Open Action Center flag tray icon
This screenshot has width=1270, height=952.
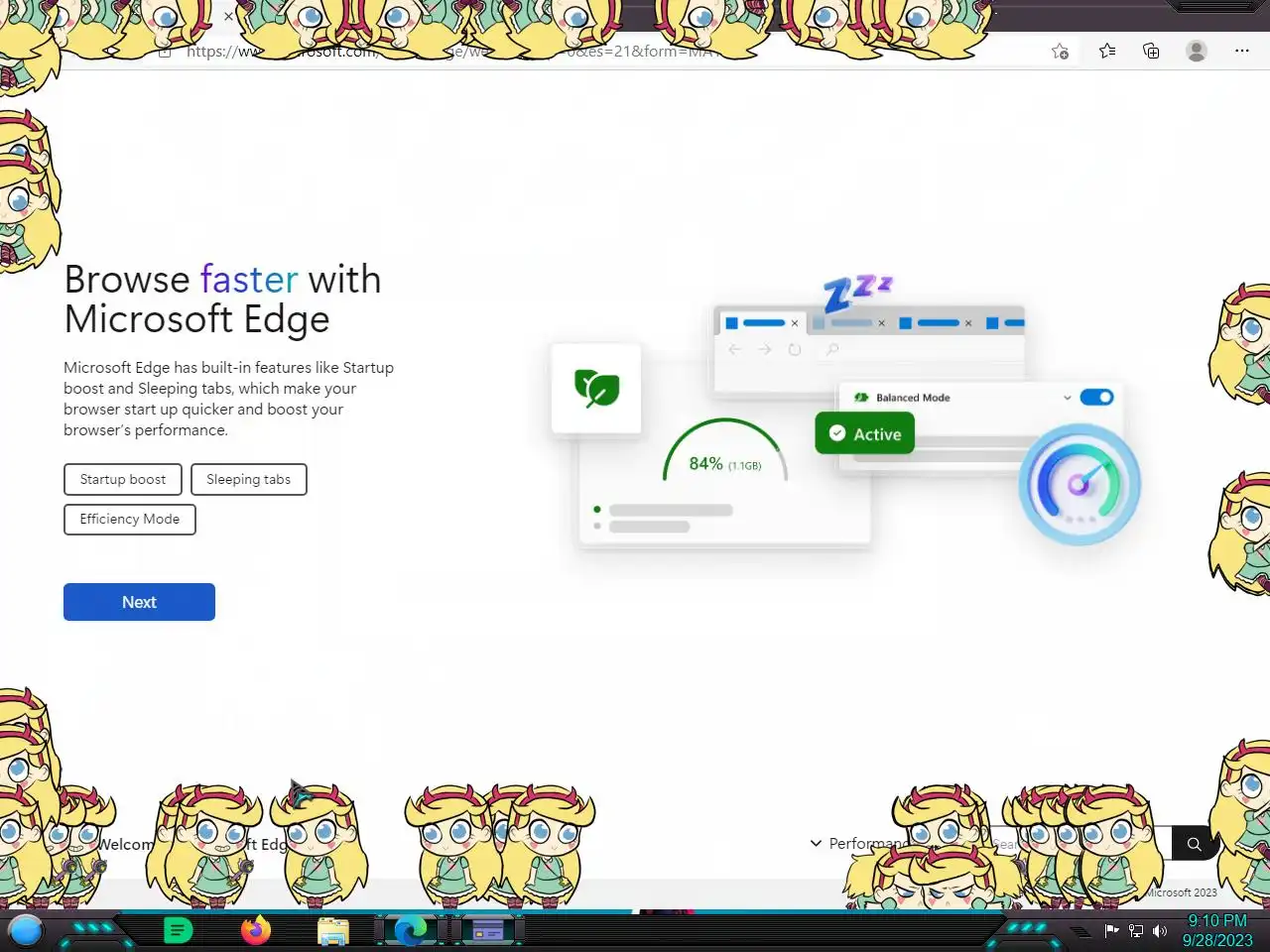(1111, 930)
